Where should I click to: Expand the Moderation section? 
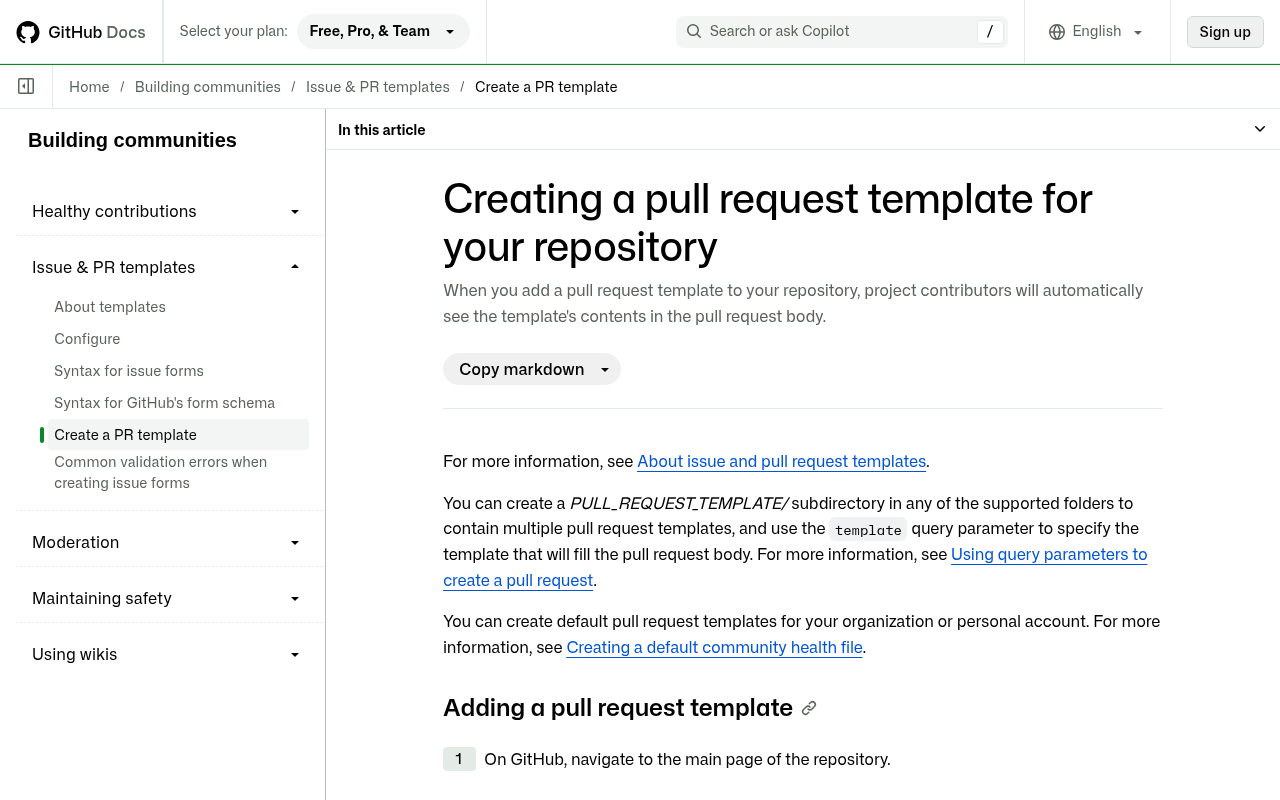[167, 542]
